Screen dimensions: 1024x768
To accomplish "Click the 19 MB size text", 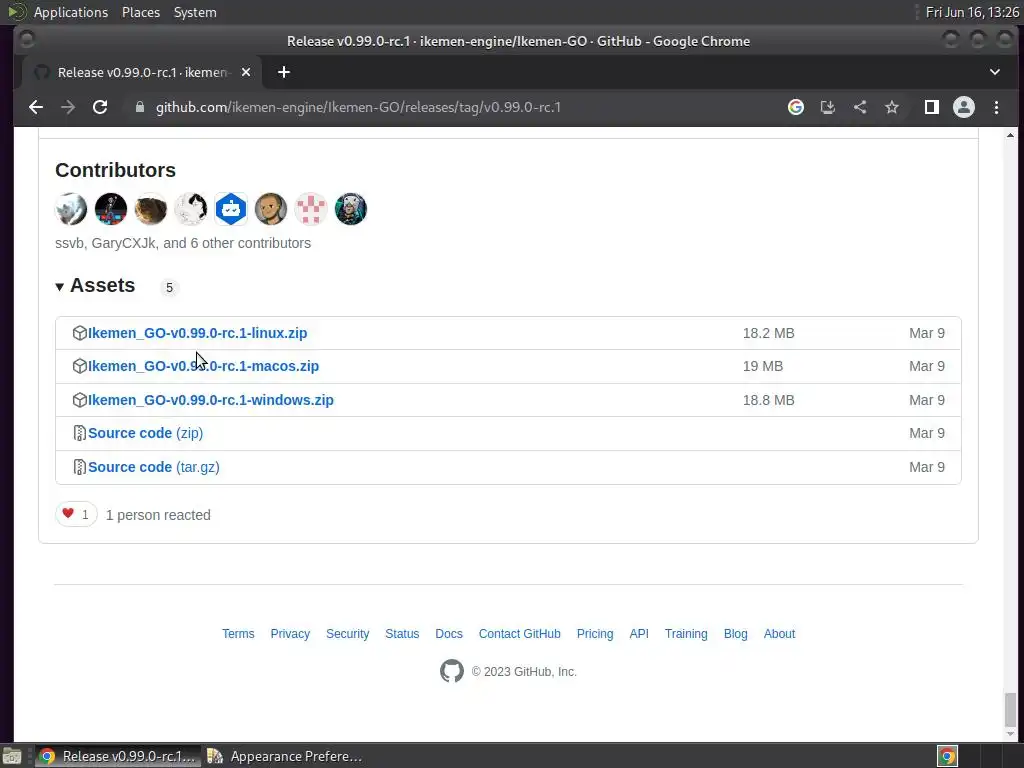I will (763, 366).
